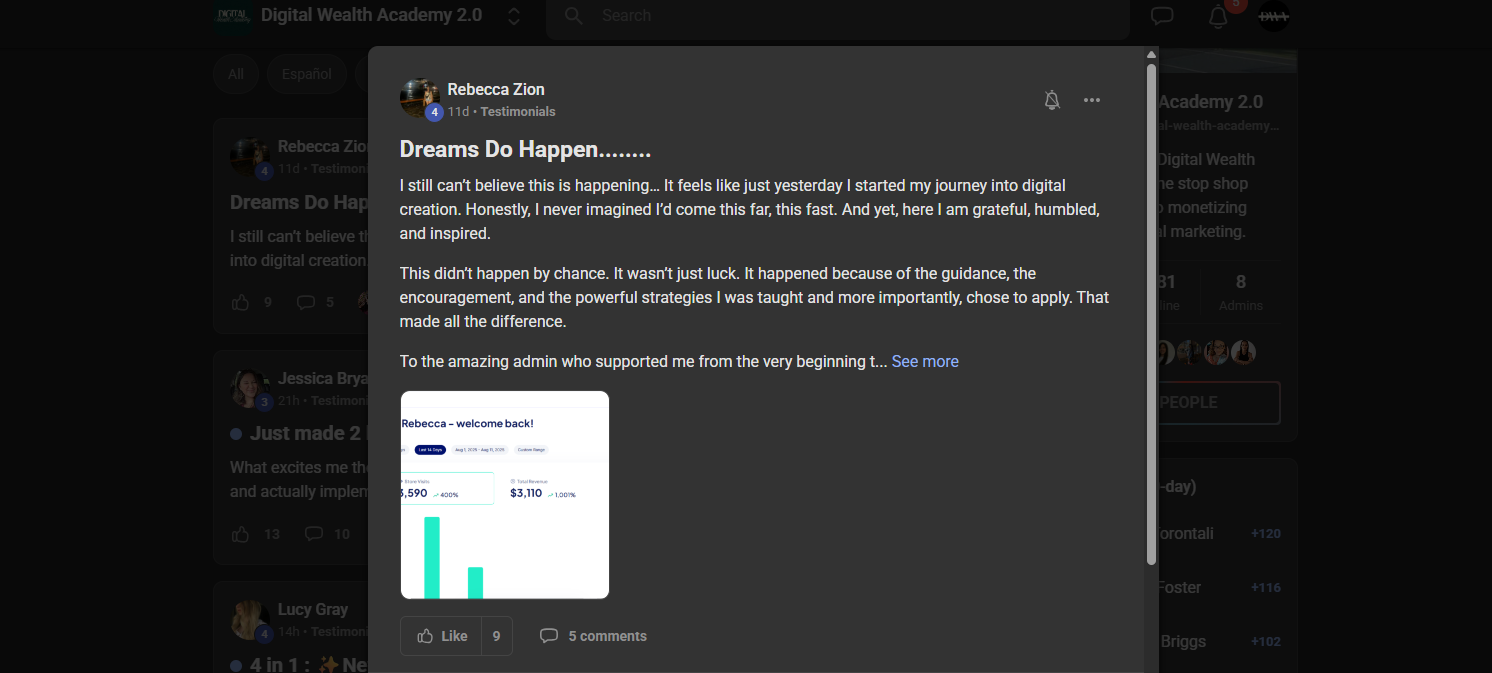The height and width of the screenshot is (673, 1492).
Task: Open the revenue dashboard image thumbnail
Action: 505,495
